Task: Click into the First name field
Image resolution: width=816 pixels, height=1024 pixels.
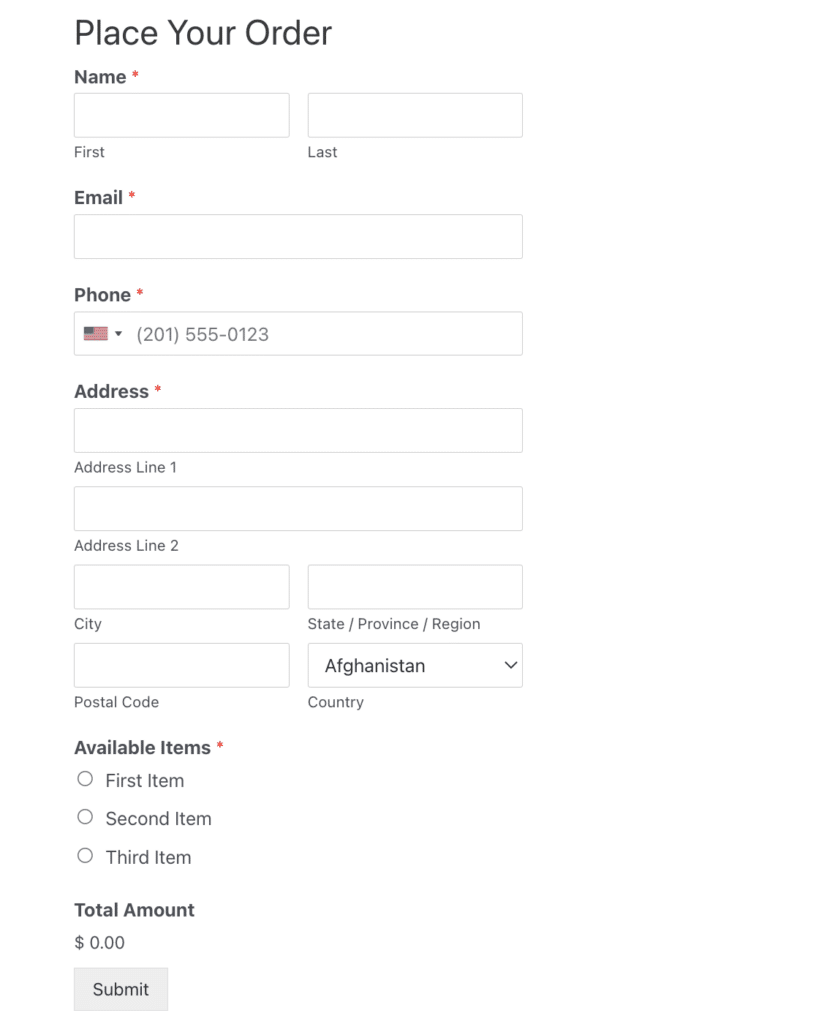Action: click(181, 114)
